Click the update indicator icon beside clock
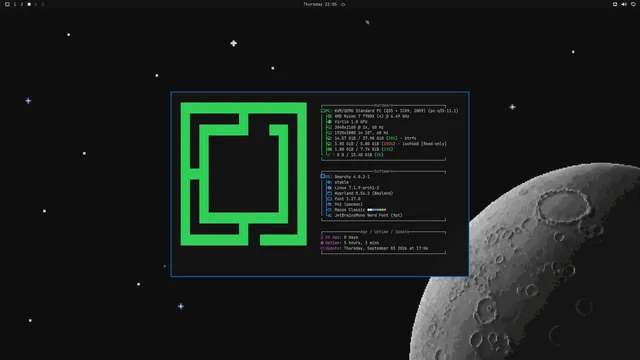 [343, 4]
